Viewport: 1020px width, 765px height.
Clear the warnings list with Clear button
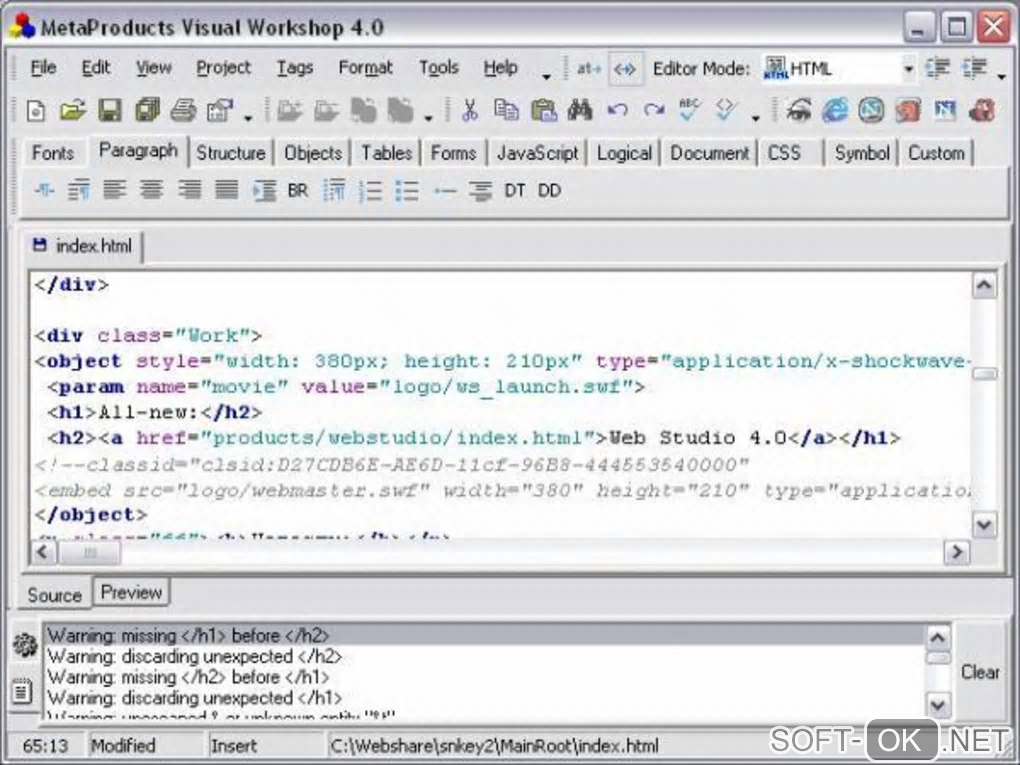click(x=980, y=672)
